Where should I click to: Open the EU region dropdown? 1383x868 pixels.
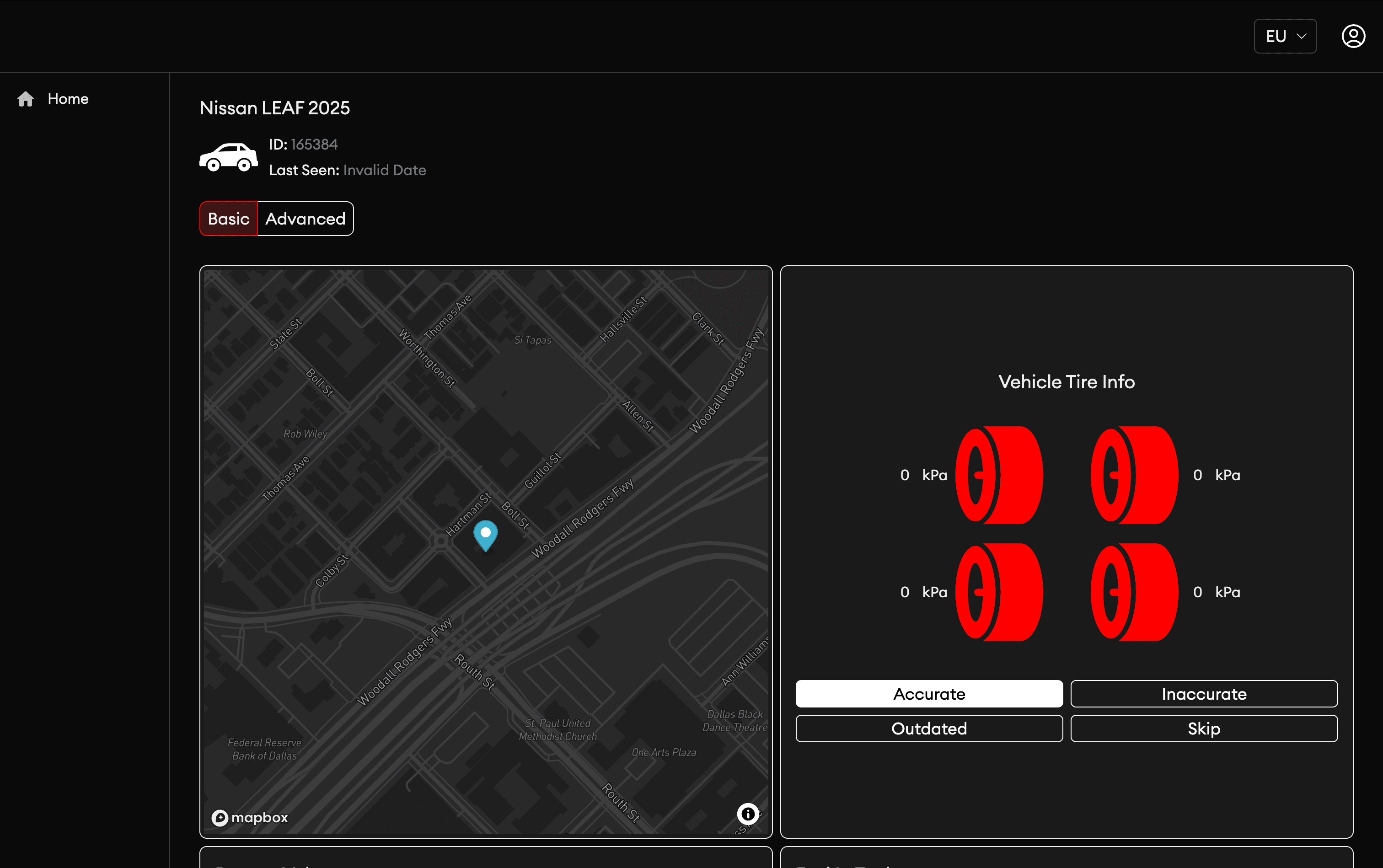coord(1285,36)
